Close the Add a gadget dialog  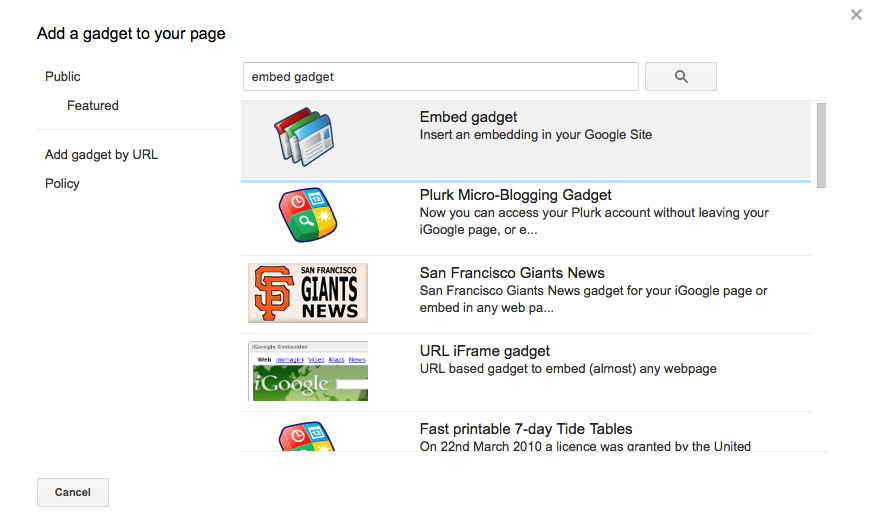[x=855, y=15]
